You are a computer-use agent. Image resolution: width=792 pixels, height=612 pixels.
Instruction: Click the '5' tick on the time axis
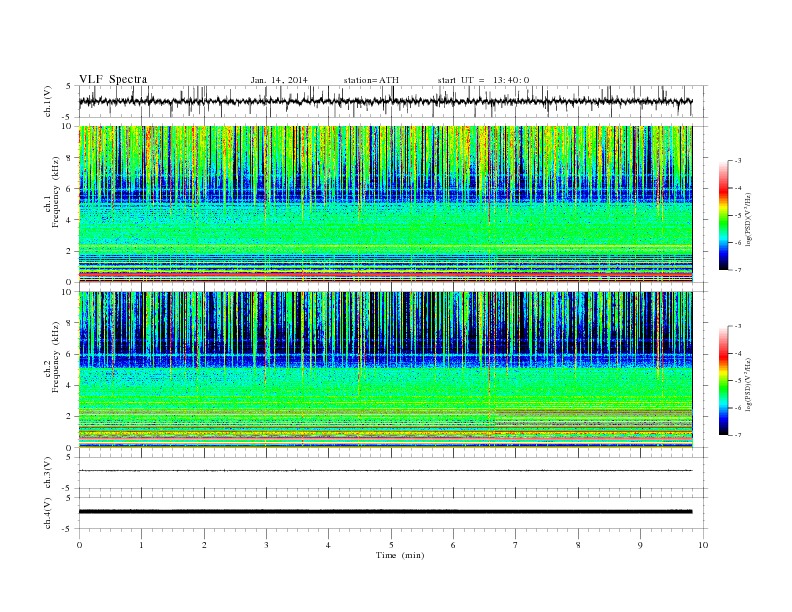391,545
